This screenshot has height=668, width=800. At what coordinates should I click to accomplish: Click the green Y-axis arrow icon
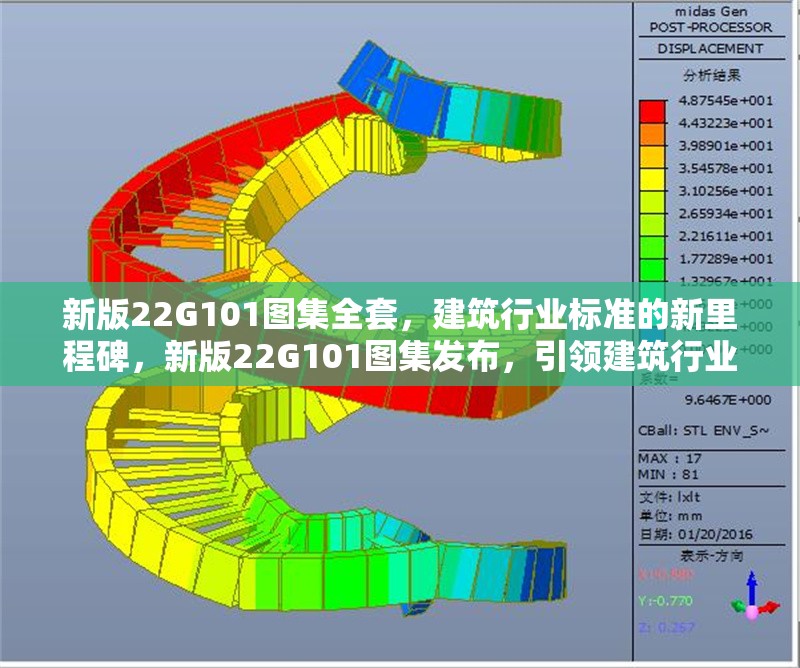click(736, 605)
